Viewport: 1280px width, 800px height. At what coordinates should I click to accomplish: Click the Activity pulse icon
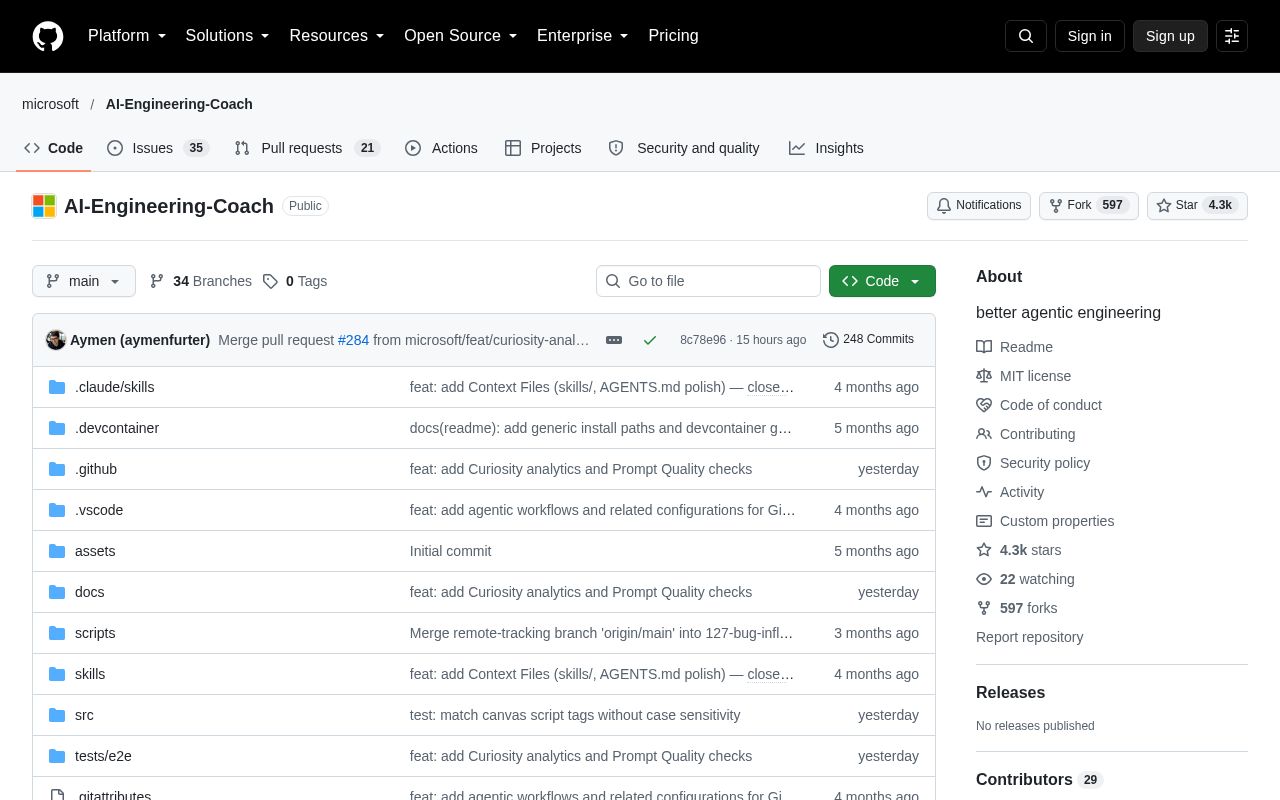coord(984,492)
